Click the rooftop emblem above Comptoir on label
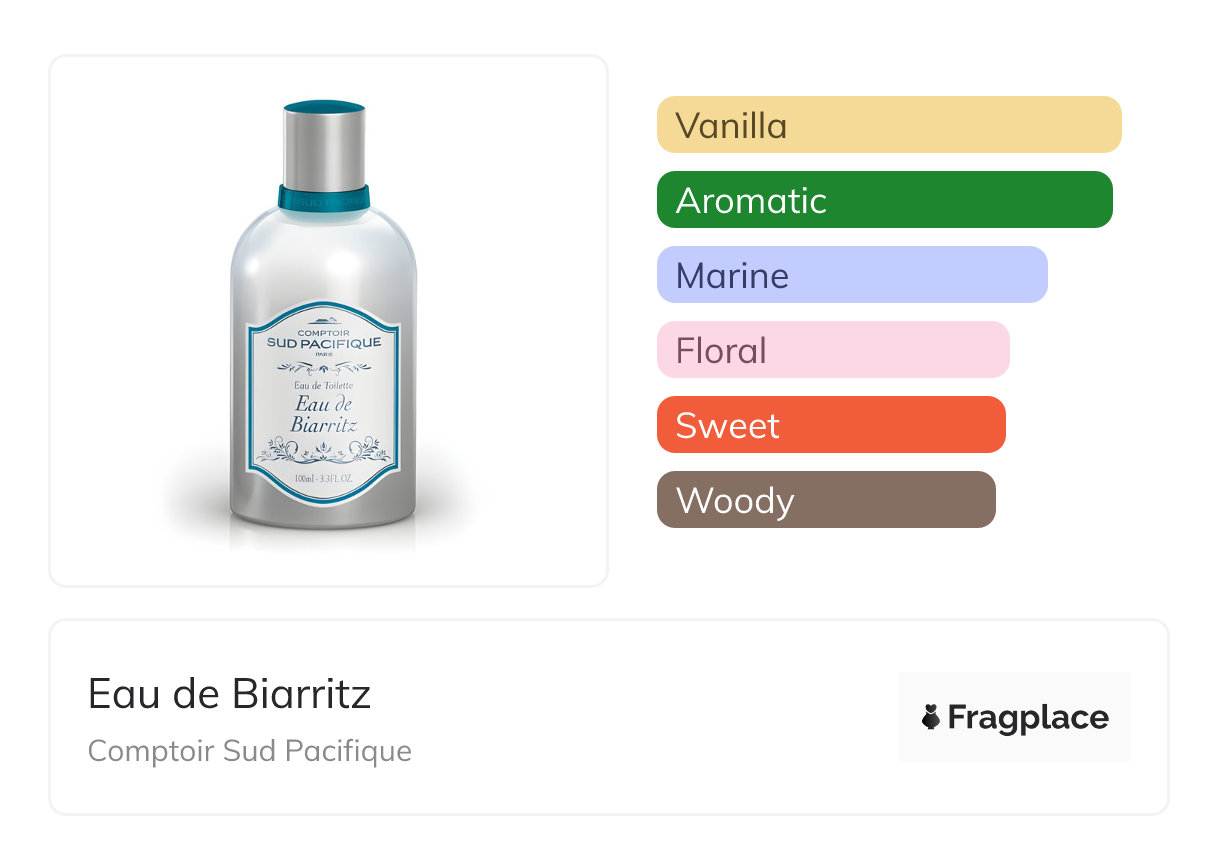This screenshot has height=864, width=1218. pos(323,322)
